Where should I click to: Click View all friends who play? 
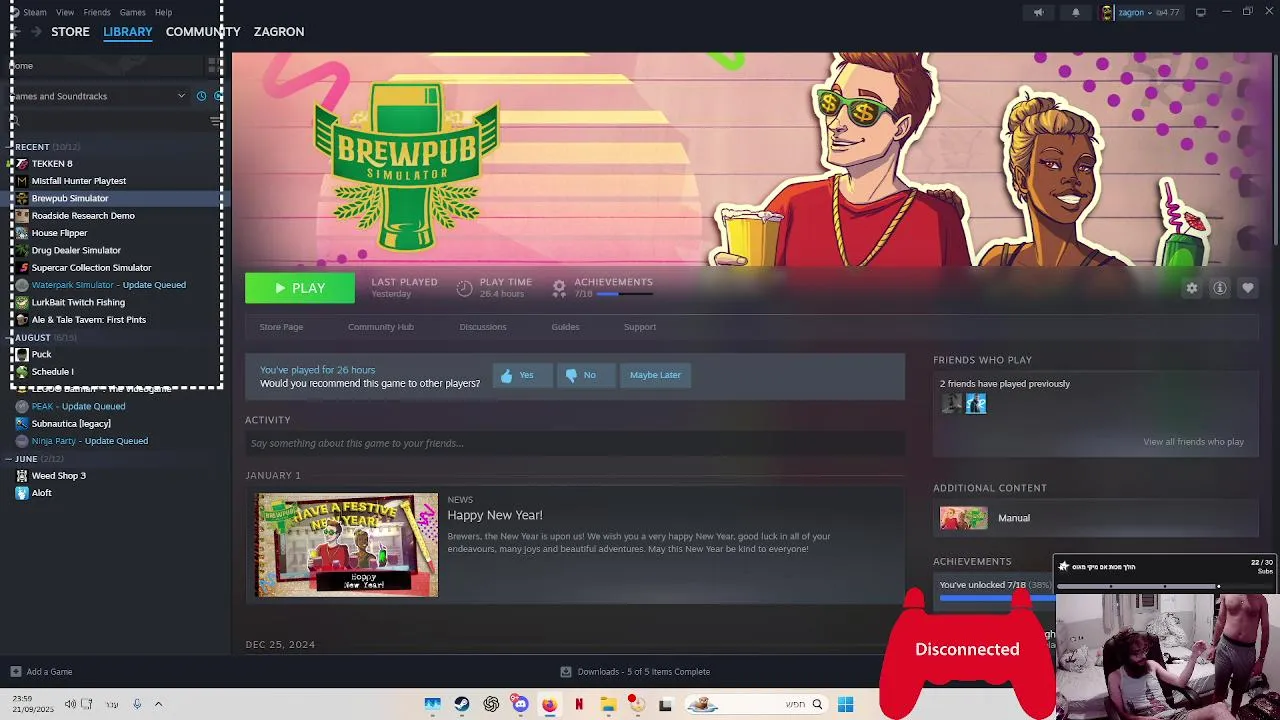pyautogui.click(x=1193, y=442)
